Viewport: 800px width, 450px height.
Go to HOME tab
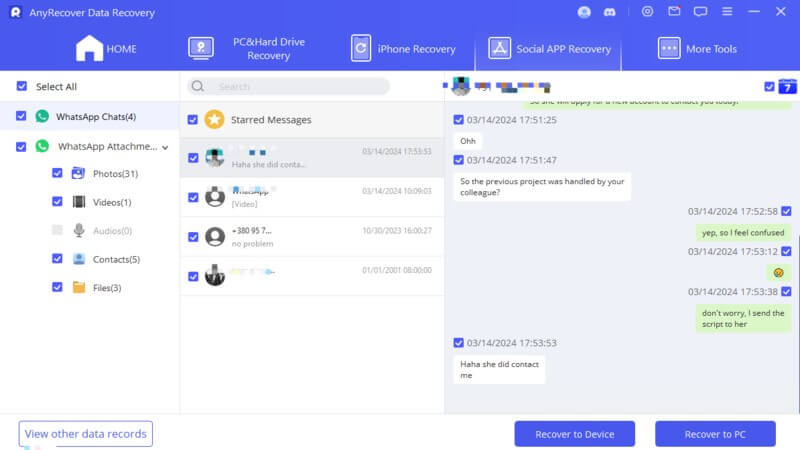pos(106,48)
